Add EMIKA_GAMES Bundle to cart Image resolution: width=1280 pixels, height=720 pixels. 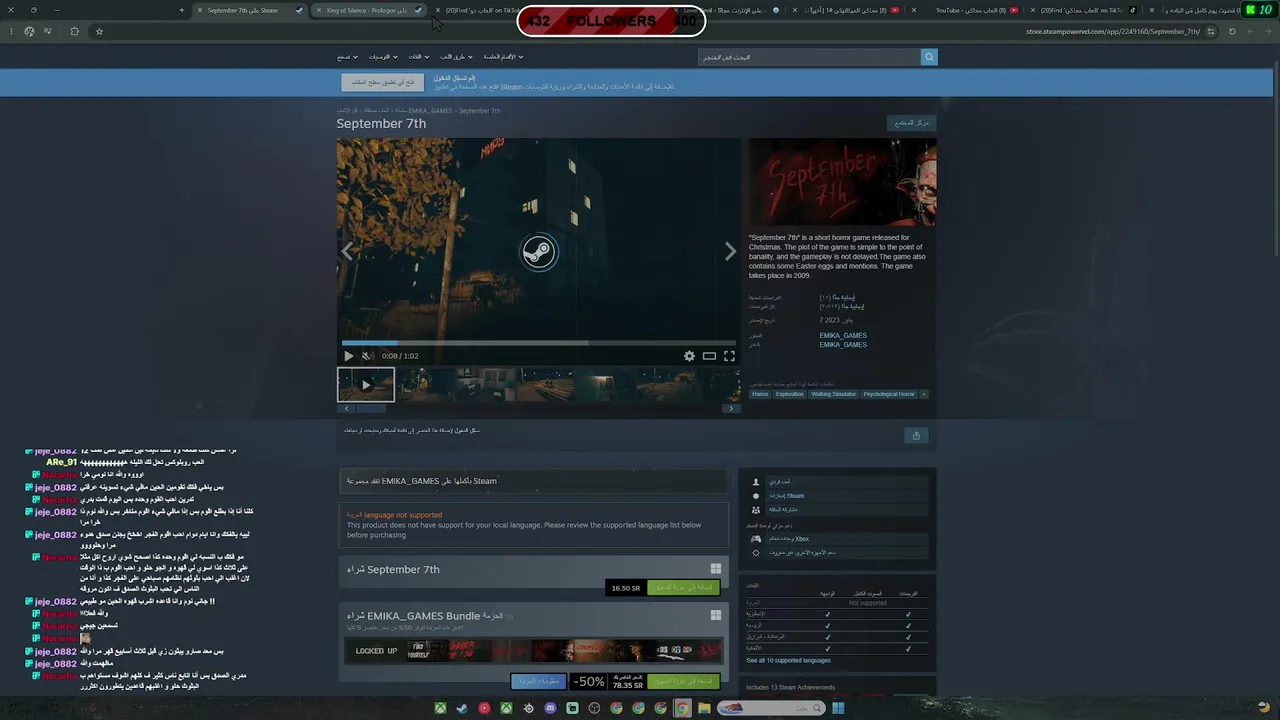[x=683, y=681]
